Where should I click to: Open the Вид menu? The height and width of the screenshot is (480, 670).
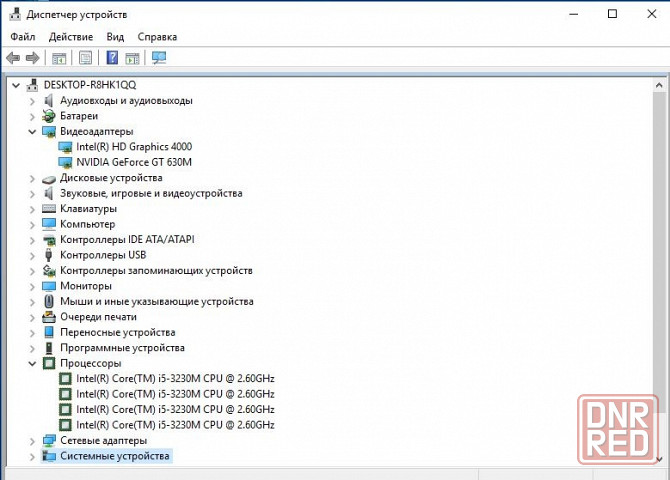click(x=115, y=37)
